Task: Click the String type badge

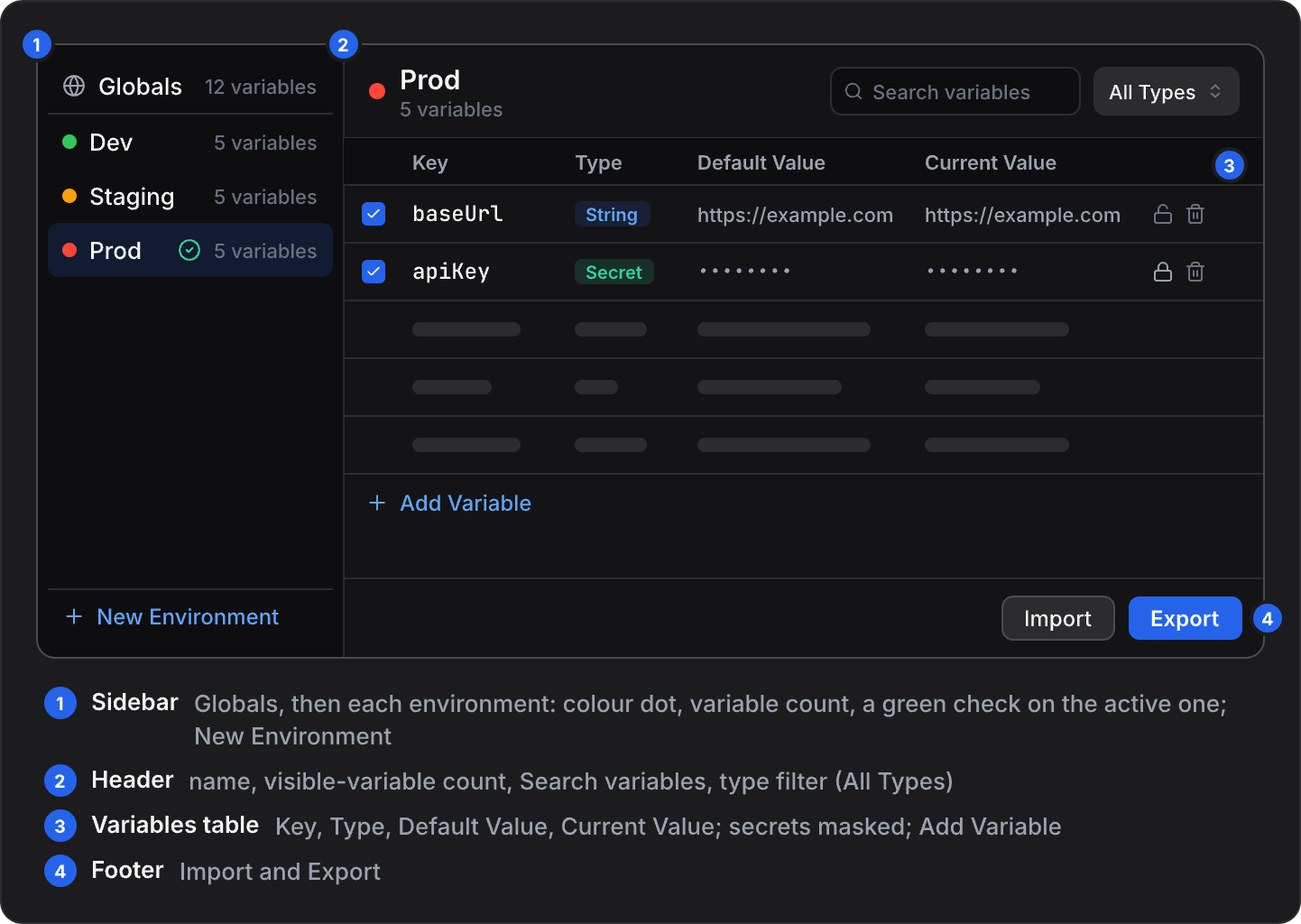Action: coord(612,214)
